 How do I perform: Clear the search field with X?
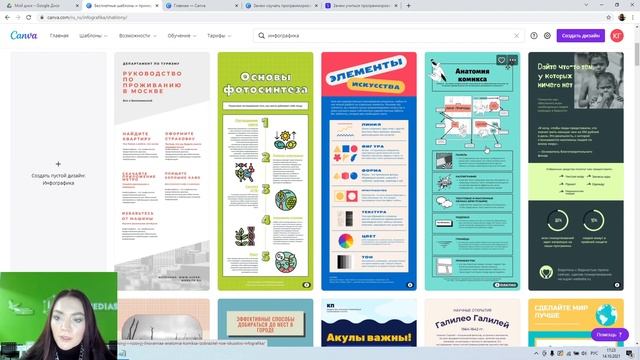click(516, 36)
